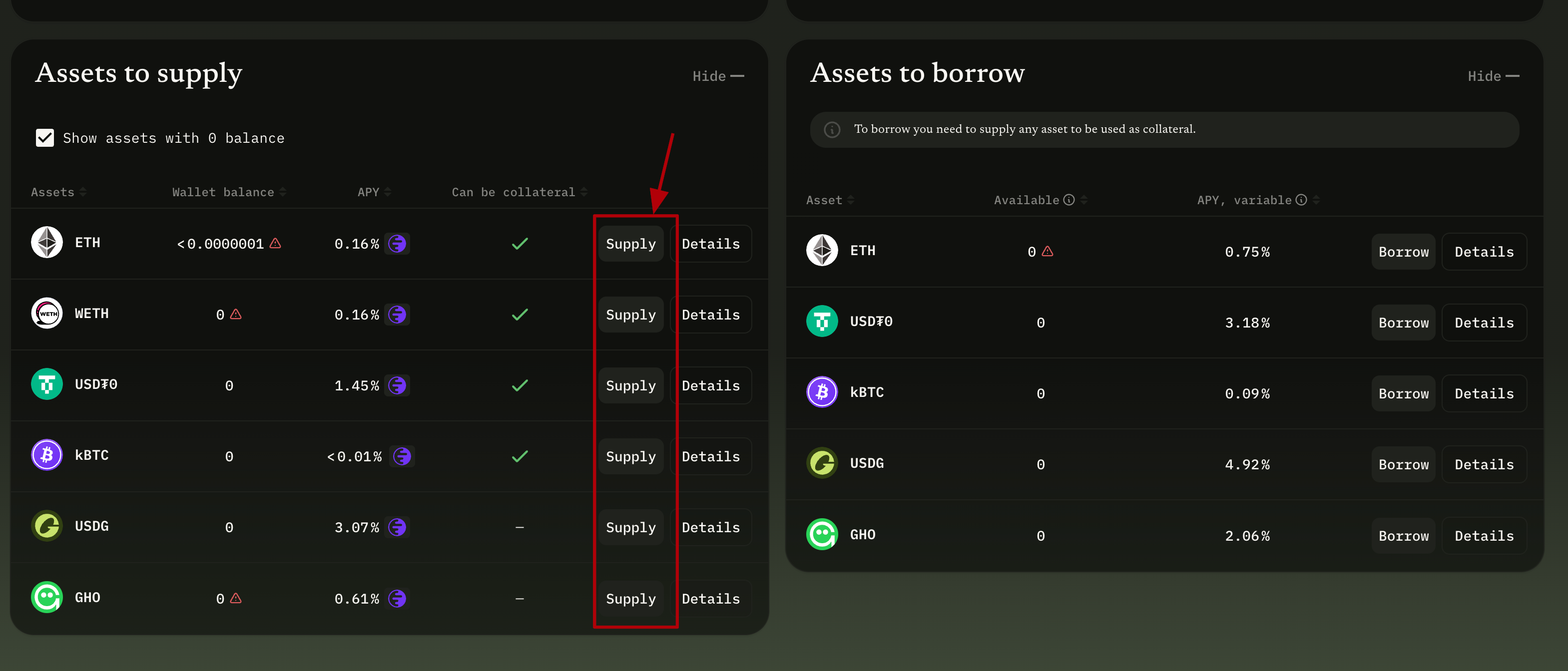Image resolution: width=1568 pixels, height=671 pixels.
Task: Uncheck Show assets with 0 balance
Action: coord(44,138)
